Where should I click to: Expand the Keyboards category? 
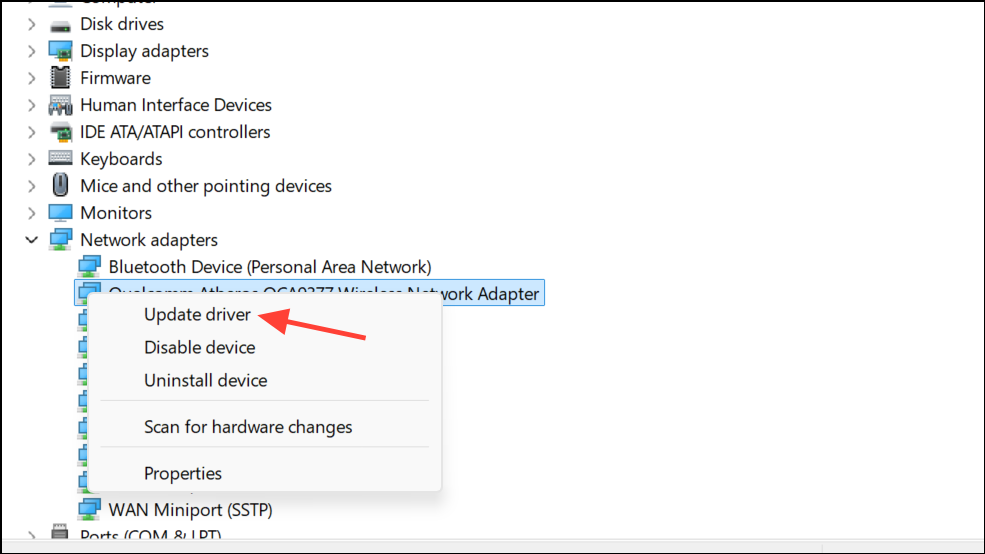coord(32,159)
